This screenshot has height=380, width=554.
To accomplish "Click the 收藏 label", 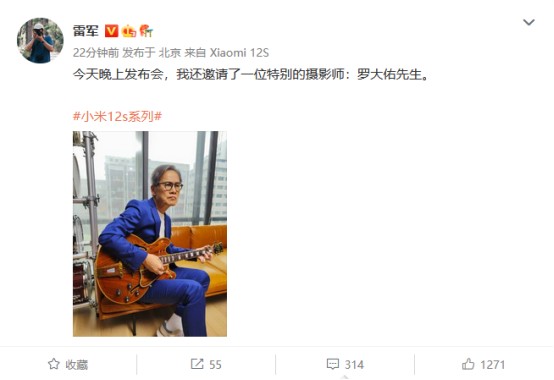I will coord(76,364).
